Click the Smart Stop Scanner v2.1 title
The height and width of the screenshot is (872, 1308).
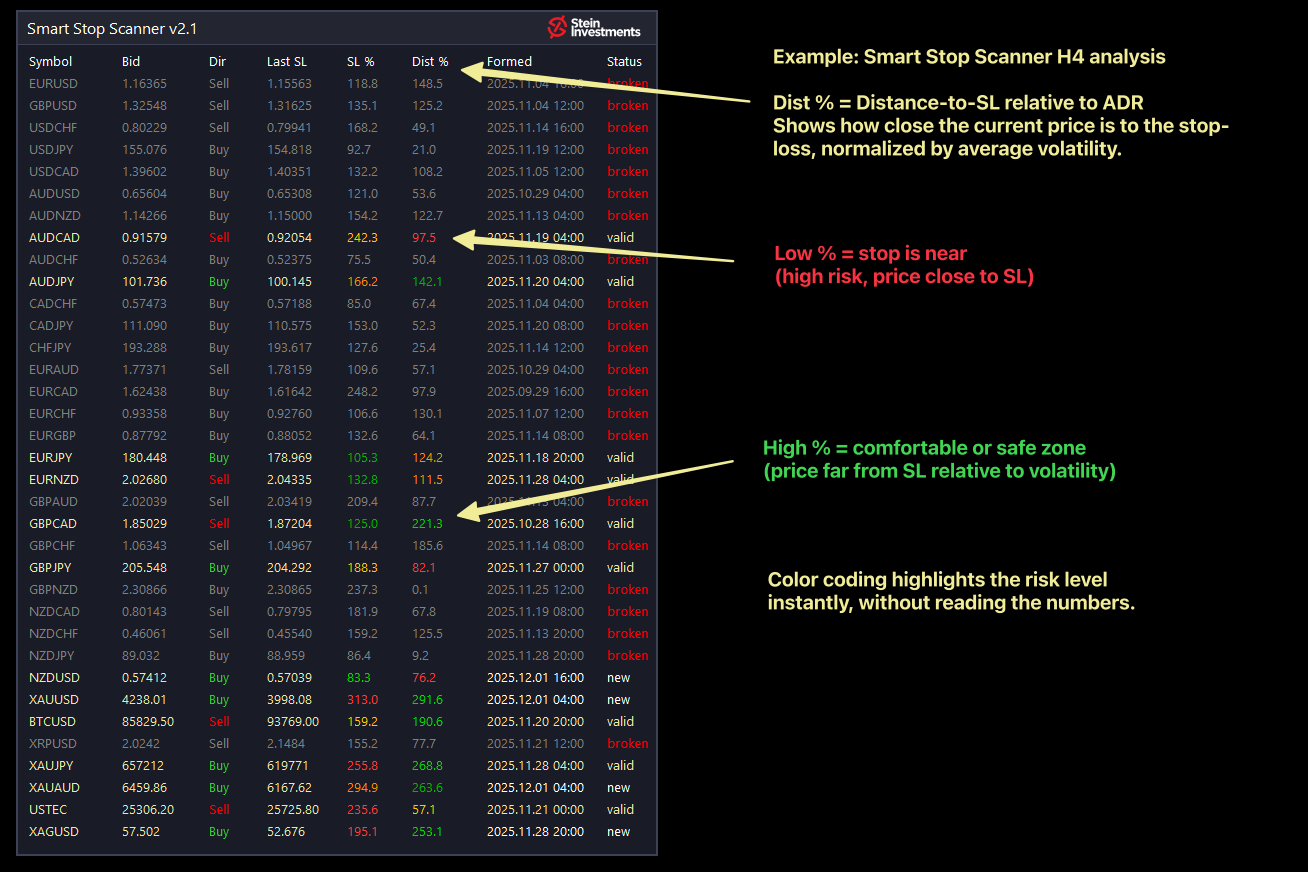point(112,29)
